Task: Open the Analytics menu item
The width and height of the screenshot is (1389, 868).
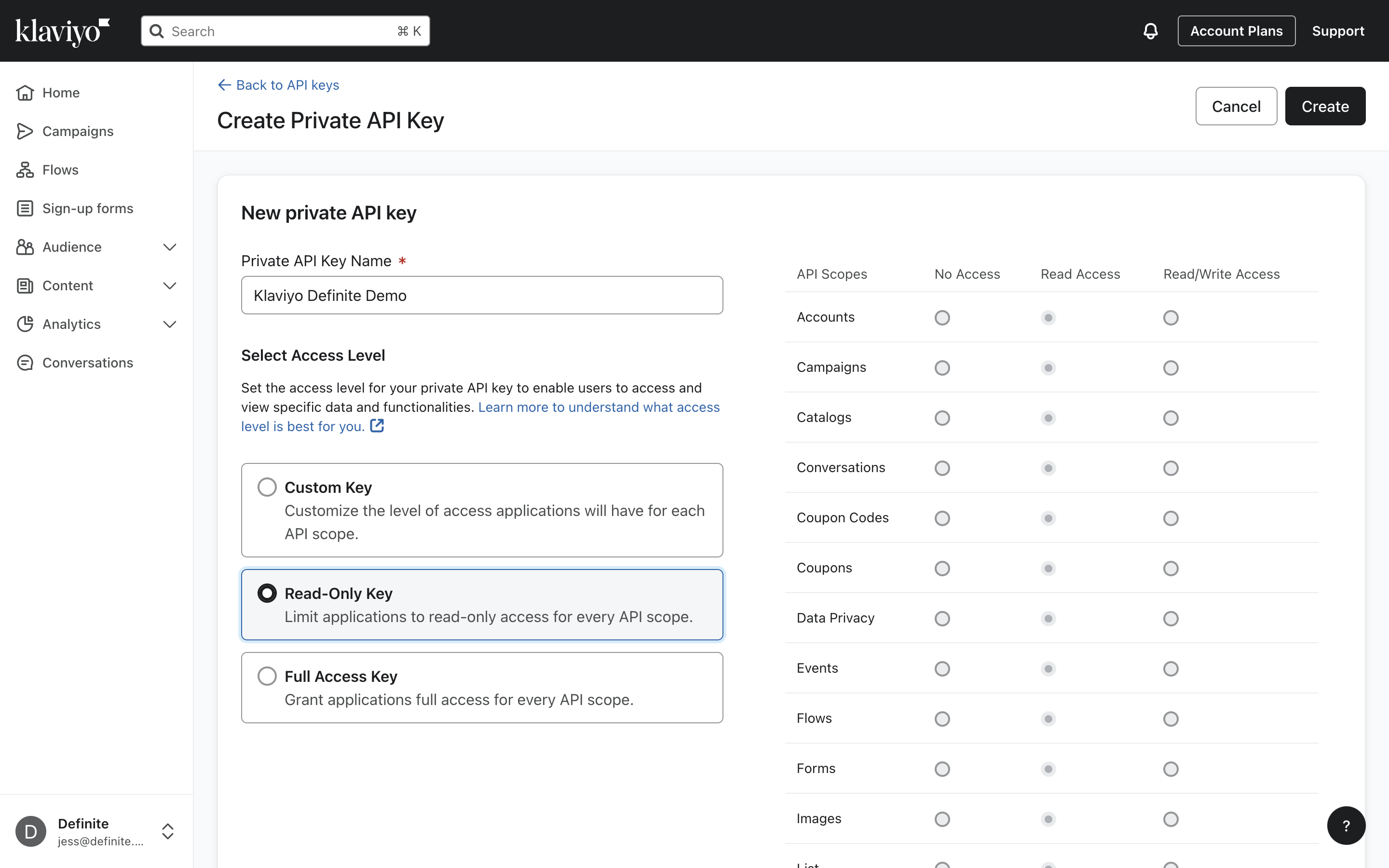Action: [x=72, y=324]
